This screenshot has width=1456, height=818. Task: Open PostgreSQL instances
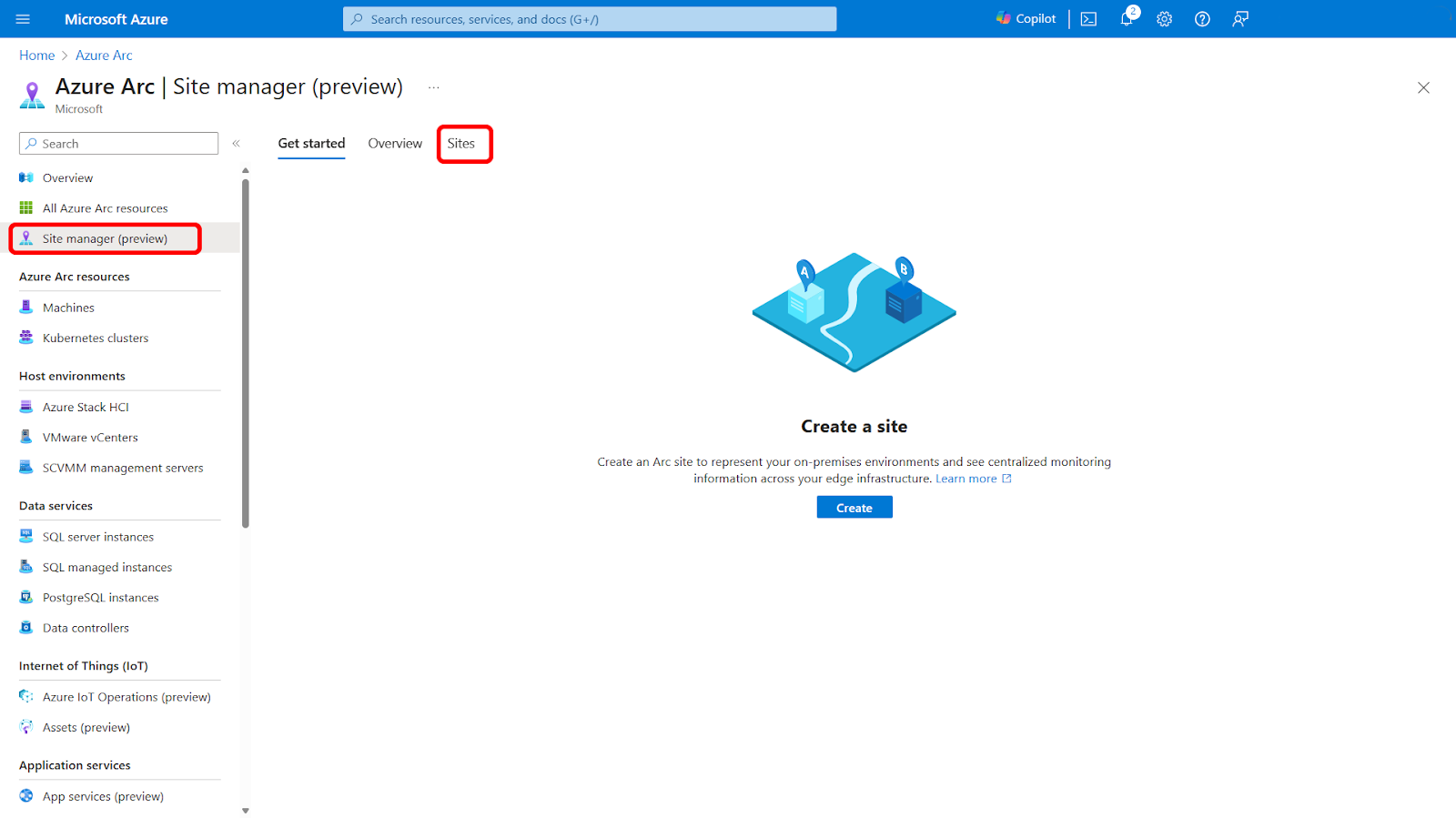101,598
